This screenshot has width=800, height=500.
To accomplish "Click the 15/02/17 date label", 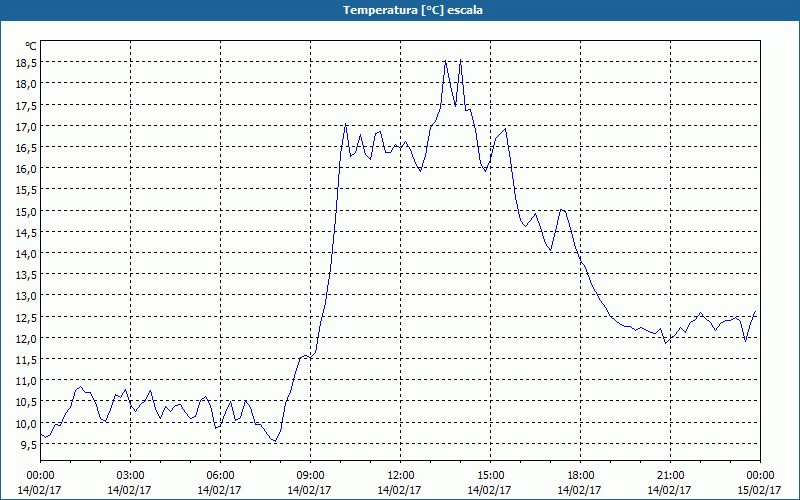I will coord(759,490).
